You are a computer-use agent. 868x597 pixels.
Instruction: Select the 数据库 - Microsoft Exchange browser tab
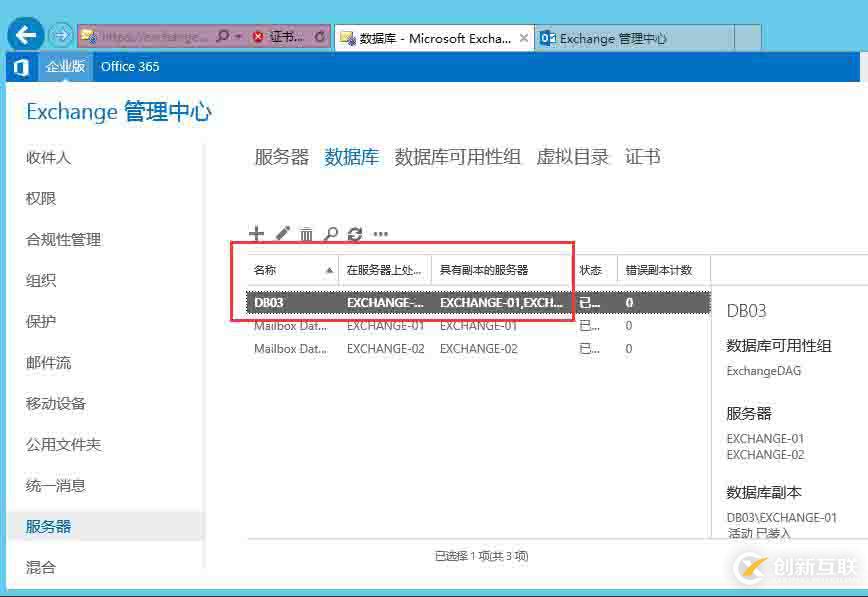tap(435, 38)
